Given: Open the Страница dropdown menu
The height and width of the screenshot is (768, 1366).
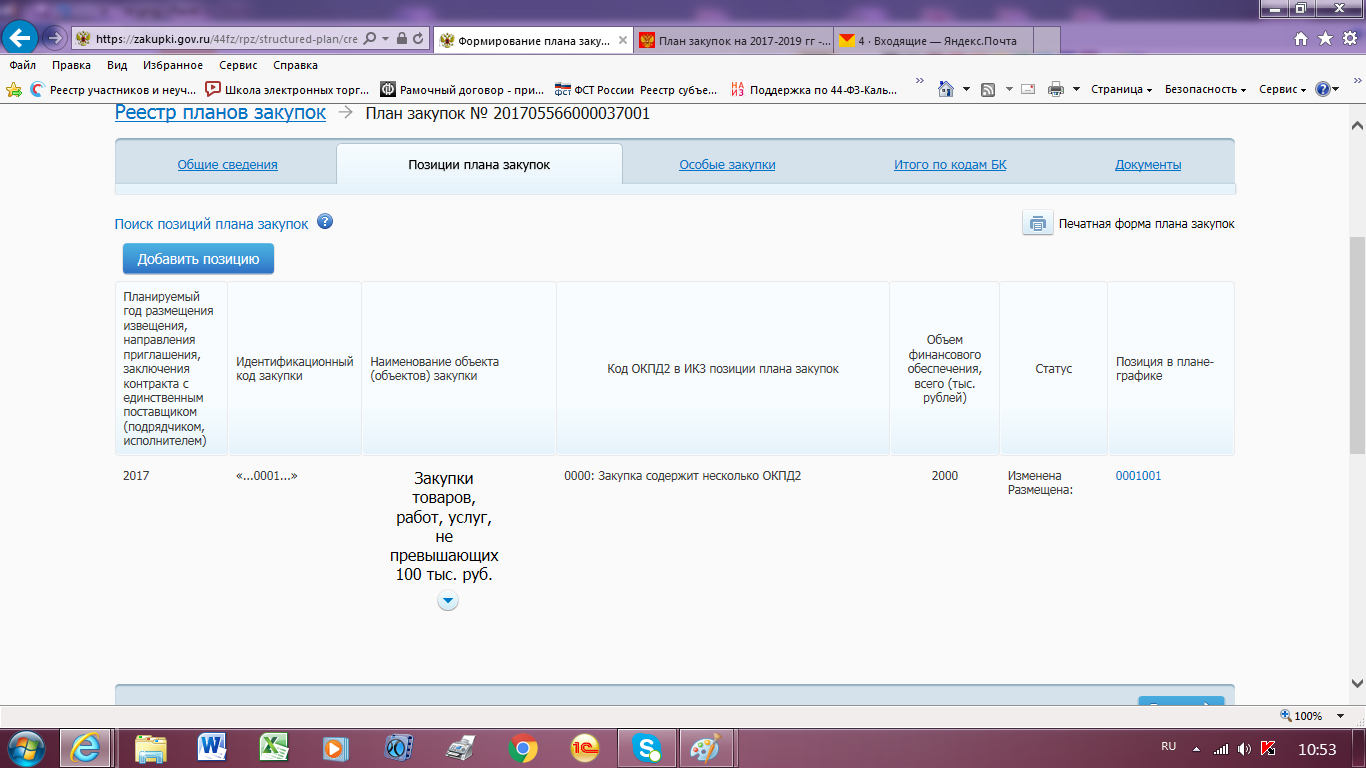Looking at the screenshot, I should coord(1121,89).
